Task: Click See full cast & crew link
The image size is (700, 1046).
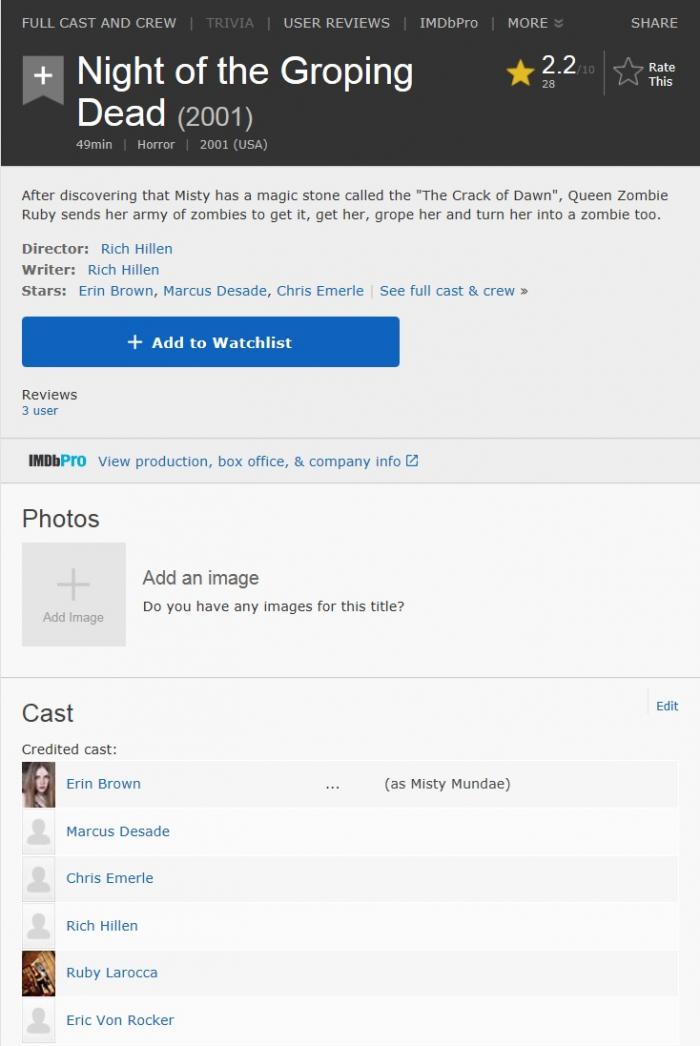Action: (454, 291)
